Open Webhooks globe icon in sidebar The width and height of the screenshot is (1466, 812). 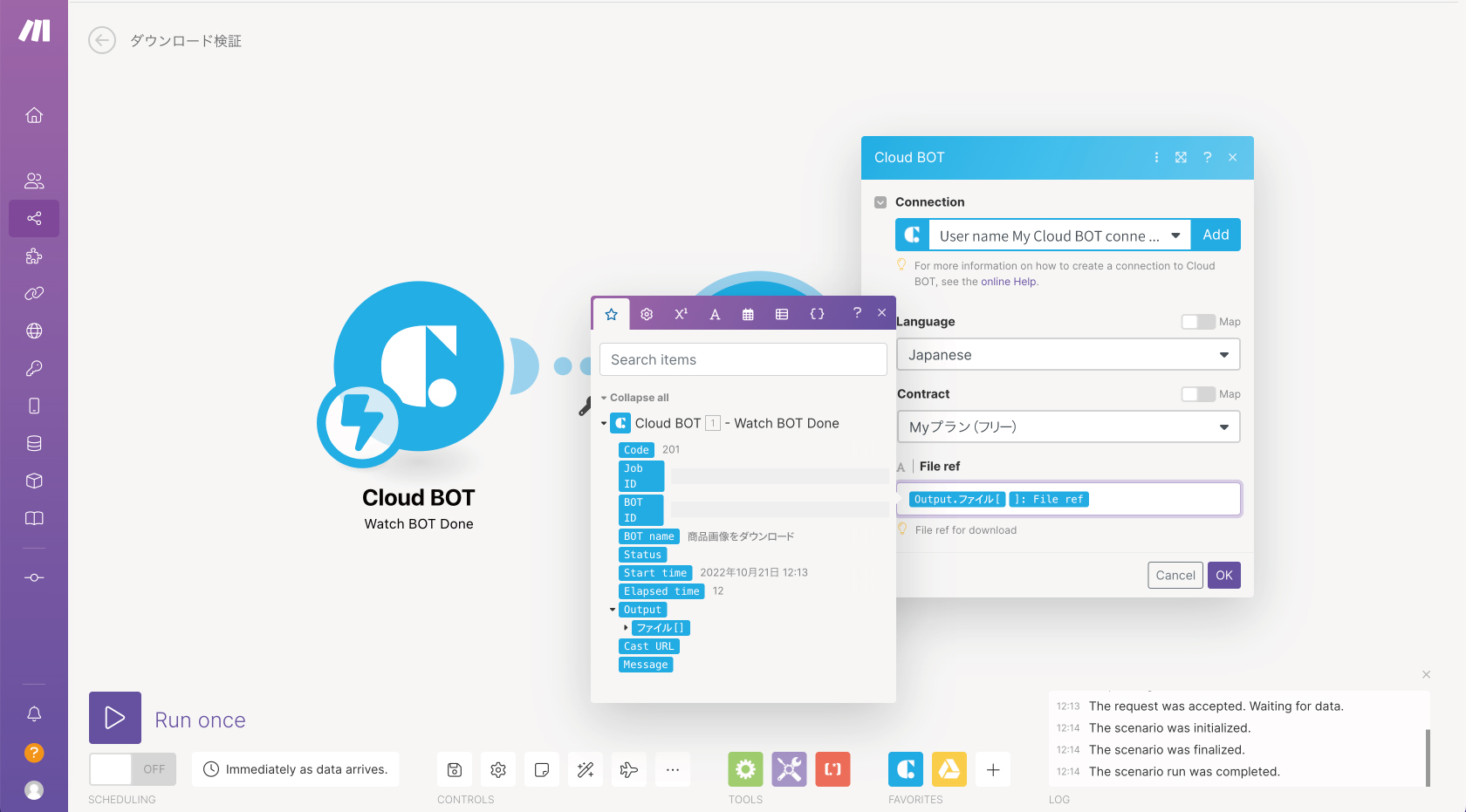(x=34, y=331)
